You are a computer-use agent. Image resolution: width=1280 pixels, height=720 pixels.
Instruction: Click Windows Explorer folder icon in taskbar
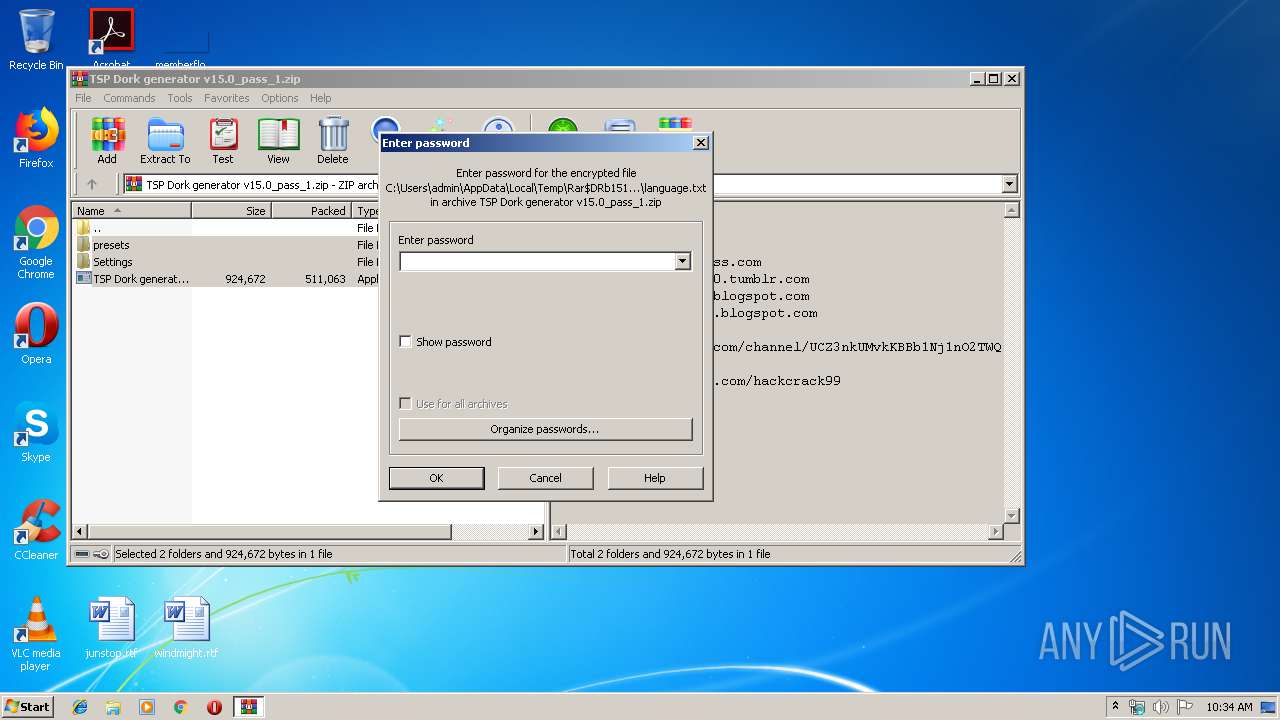113,707
